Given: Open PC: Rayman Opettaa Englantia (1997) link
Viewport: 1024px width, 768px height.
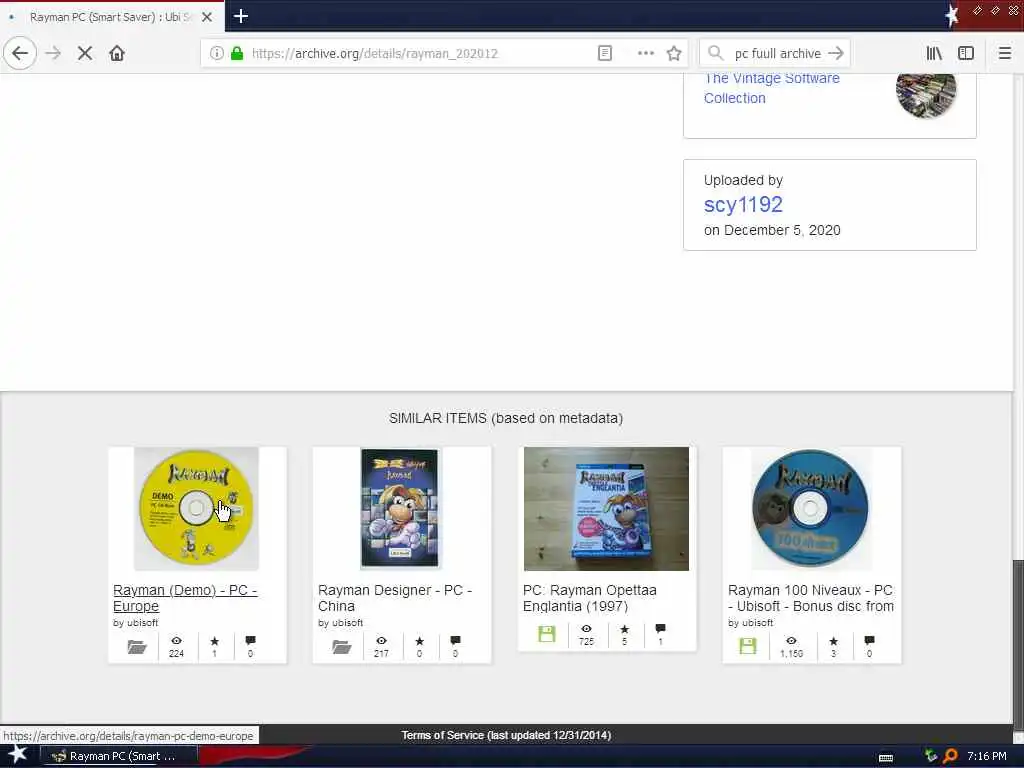Looking at the screenshot, I should coord(590,598).
